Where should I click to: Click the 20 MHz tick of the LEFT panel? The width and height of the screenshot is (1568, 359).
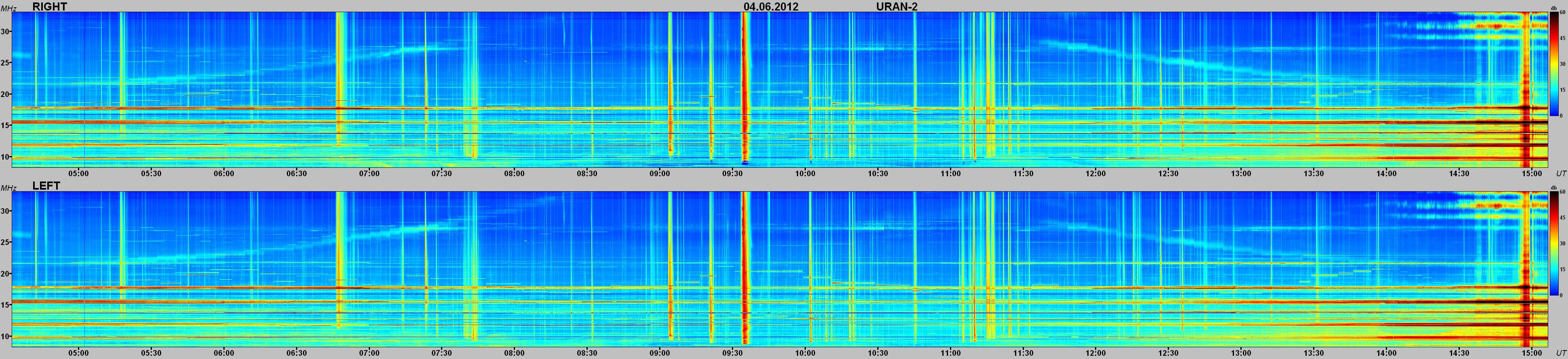[x=6, y=274]
